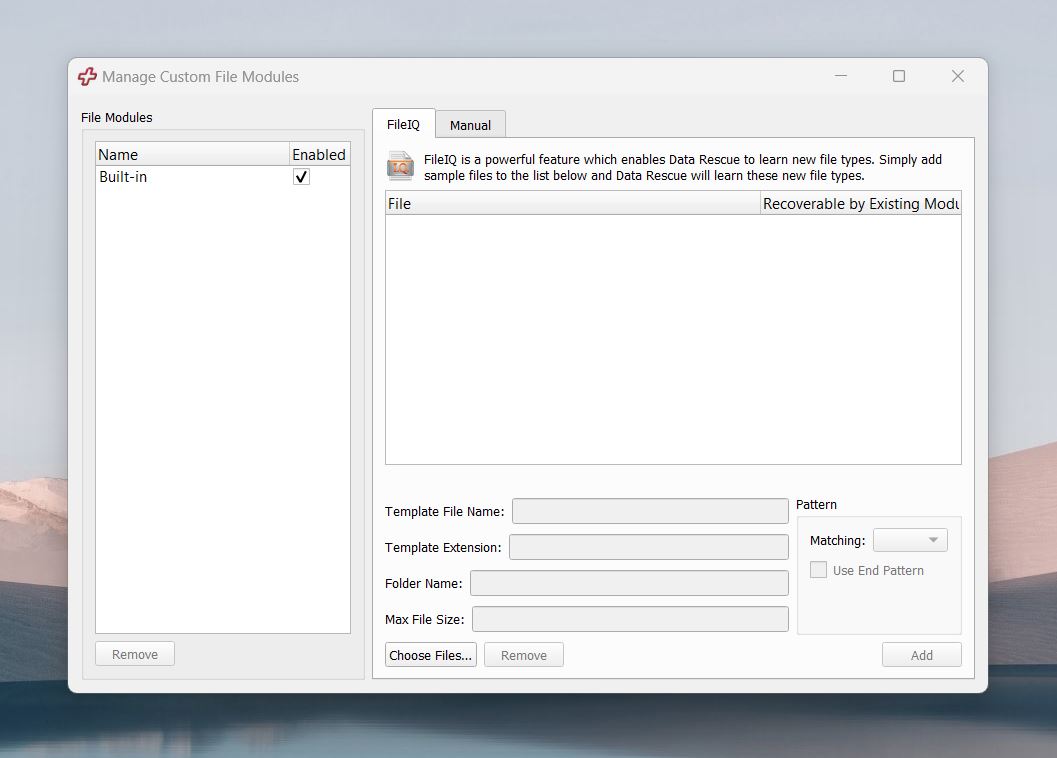Click the Add button

922,655
